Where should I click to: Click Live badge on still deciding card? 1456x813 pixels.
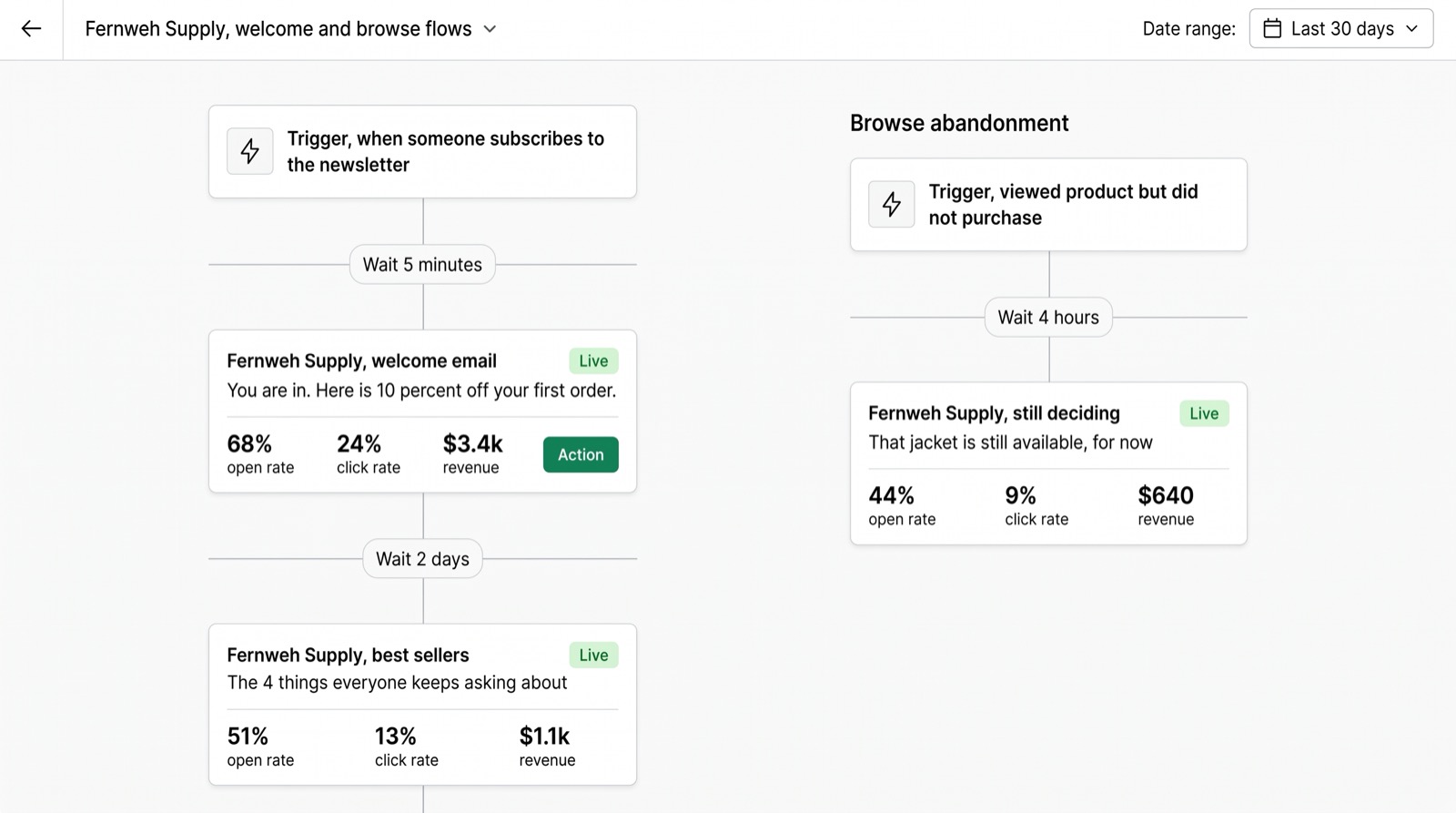(1204, 413)
